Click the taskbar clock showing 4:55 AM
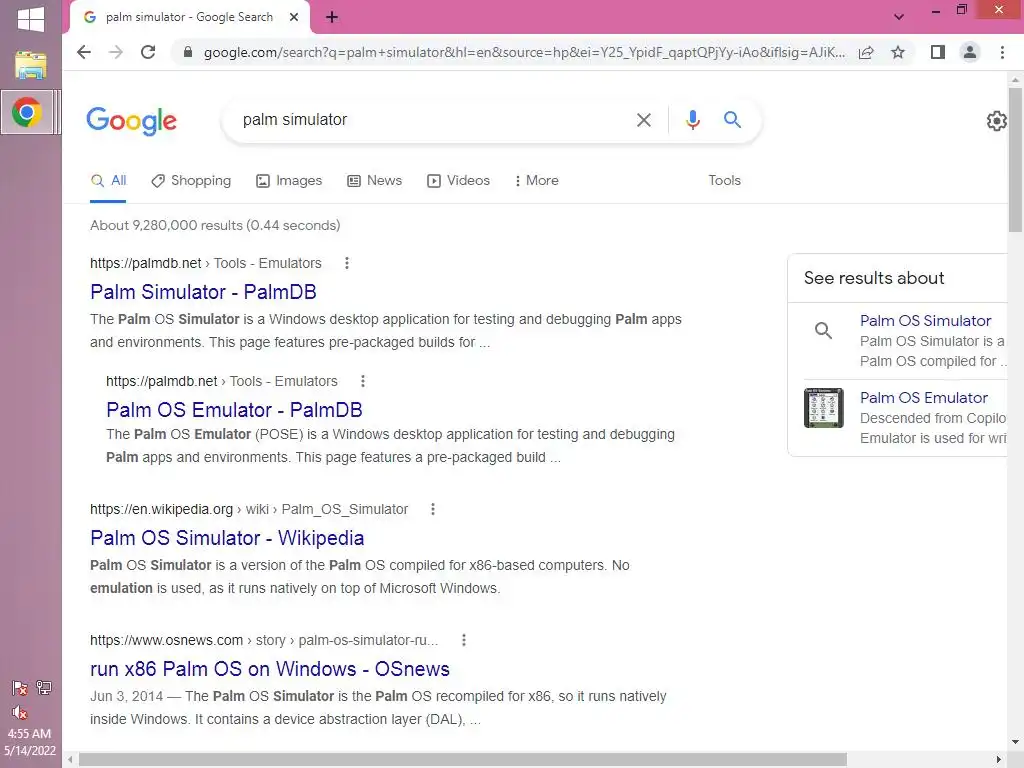 point(29,734)
